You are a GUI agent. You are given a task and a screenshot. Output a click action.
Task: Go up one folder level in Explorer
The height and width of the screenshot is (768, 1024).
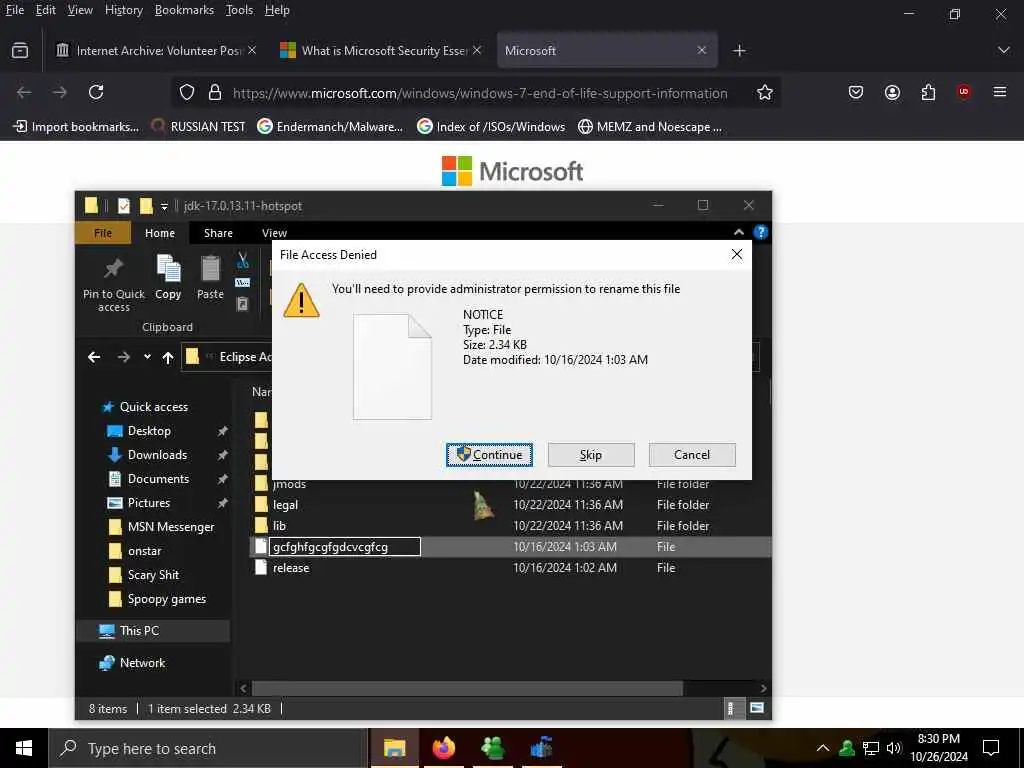pos(168,357)
